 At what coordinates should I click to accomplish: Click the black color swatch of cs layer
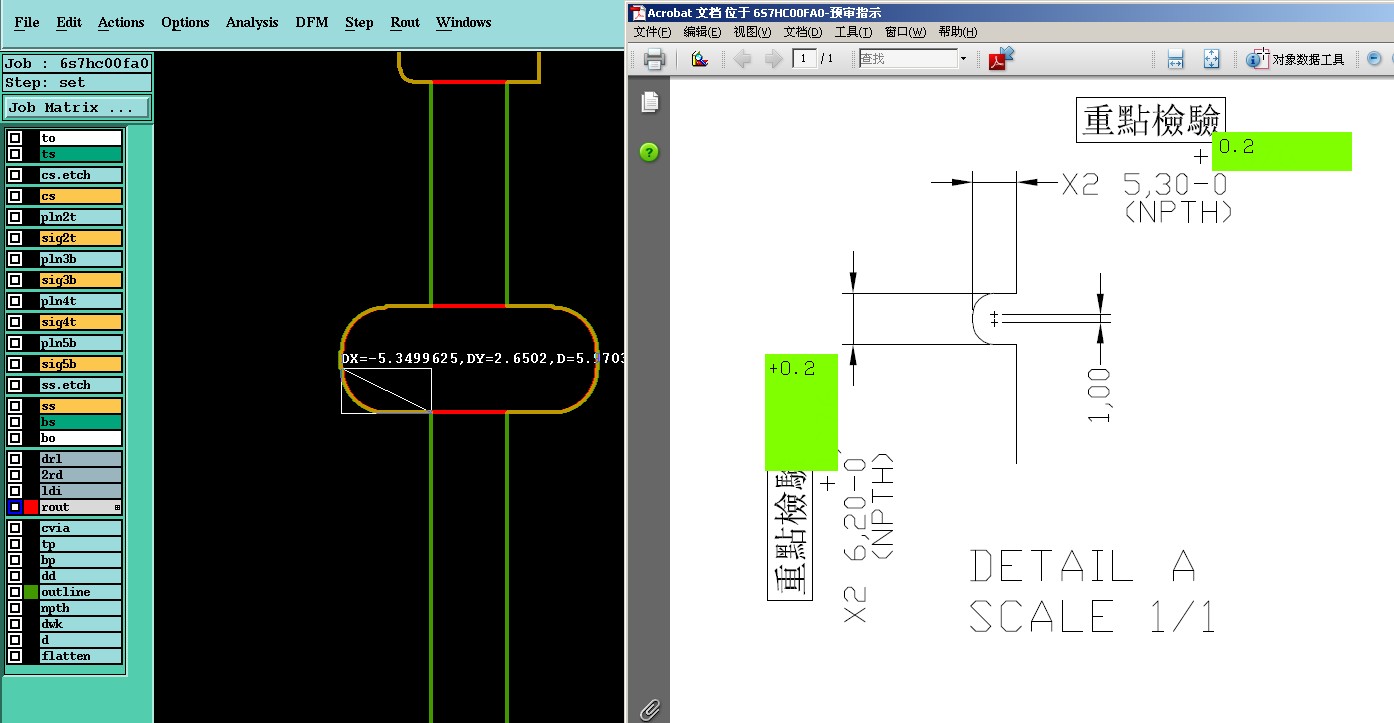[x=31, y=196]
